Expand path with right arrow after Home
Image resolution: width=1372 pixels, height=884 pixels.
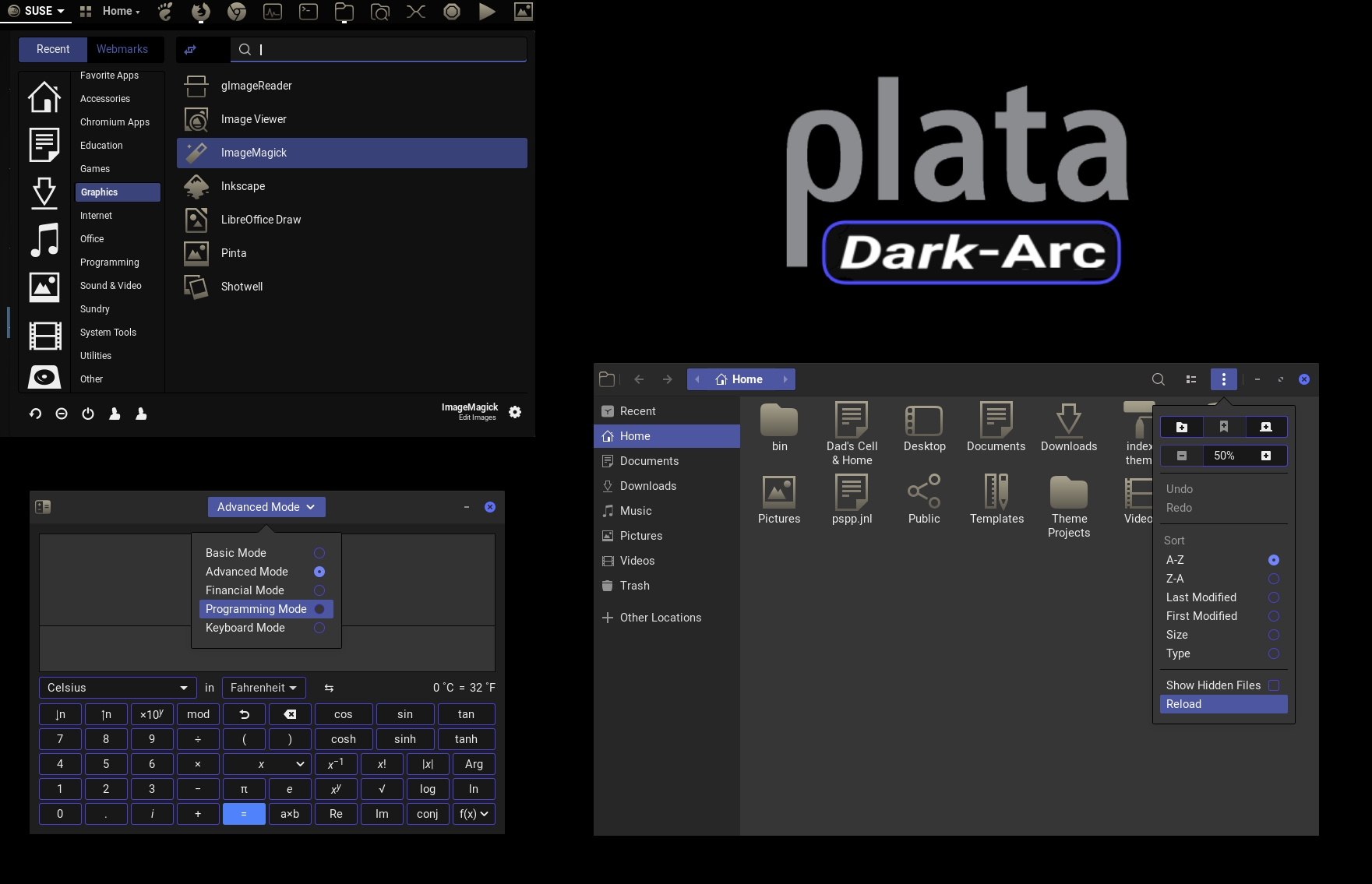[785, 379]
